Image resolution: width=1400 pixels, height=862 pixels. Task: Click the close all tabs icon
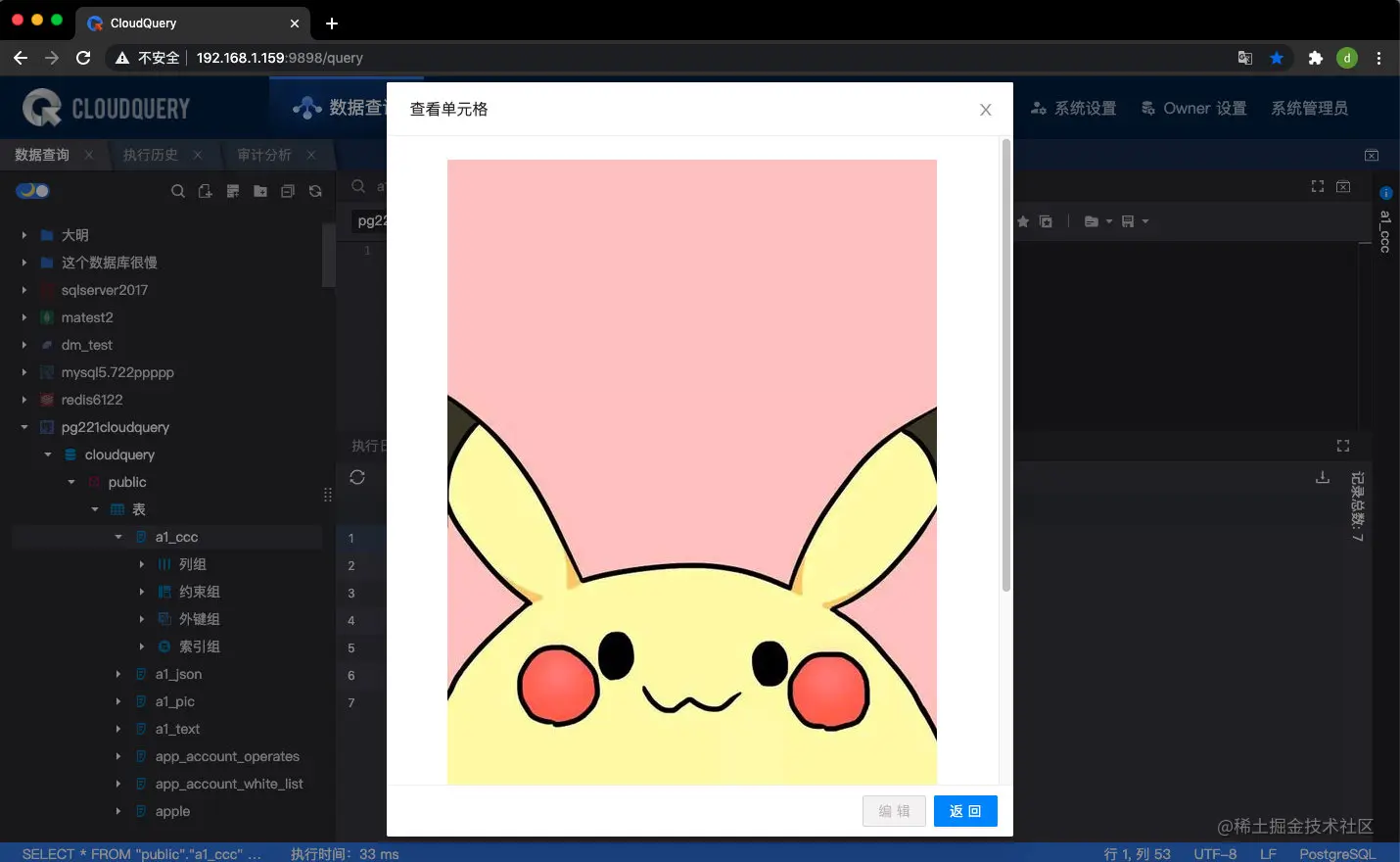click(1372, 155)
